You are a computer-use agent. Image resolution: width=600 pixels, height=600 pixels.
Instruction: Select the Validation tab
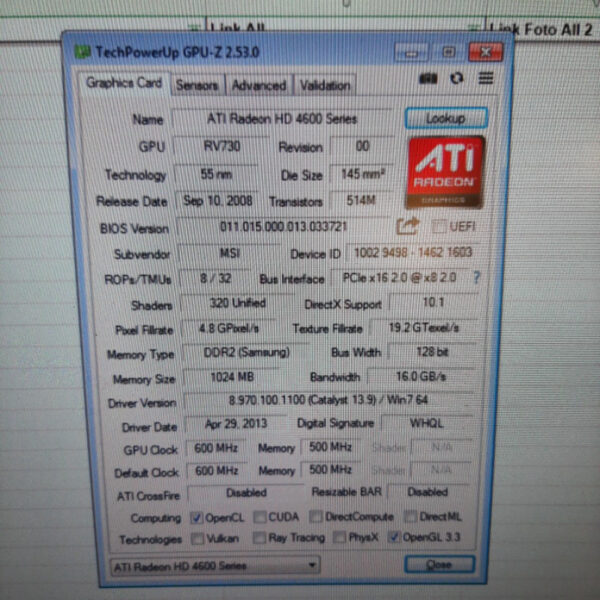325,86
